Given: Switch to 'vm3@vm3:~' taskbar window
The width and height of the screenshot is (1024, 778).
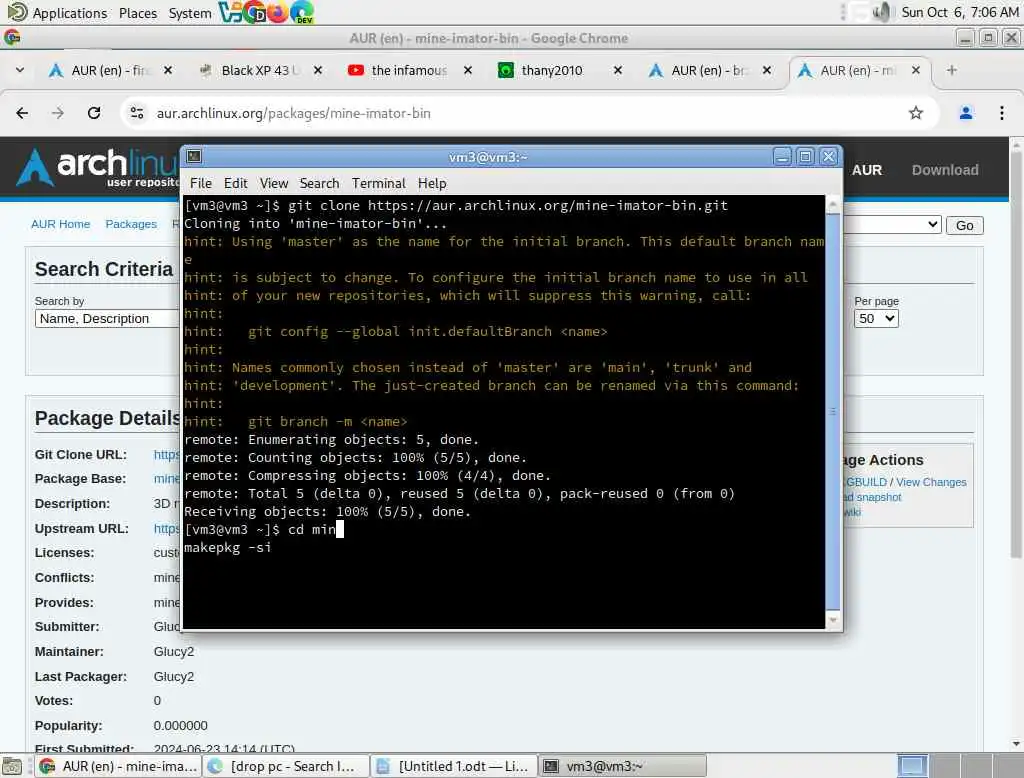Looking at the screenshot, I should pyautogui.click(x=622, y=766).
